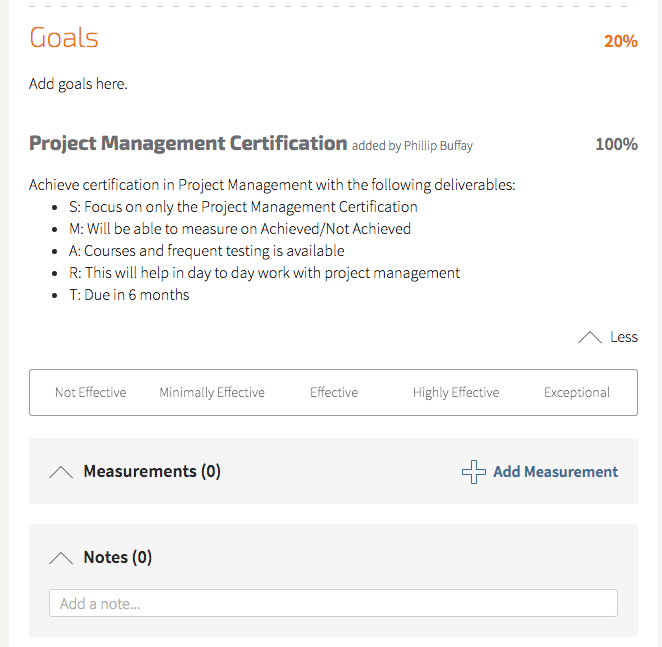Click the Measurements (0) heading text
Image resolution: width=662 pixels, height=647 pixels.
click(152, 472)
